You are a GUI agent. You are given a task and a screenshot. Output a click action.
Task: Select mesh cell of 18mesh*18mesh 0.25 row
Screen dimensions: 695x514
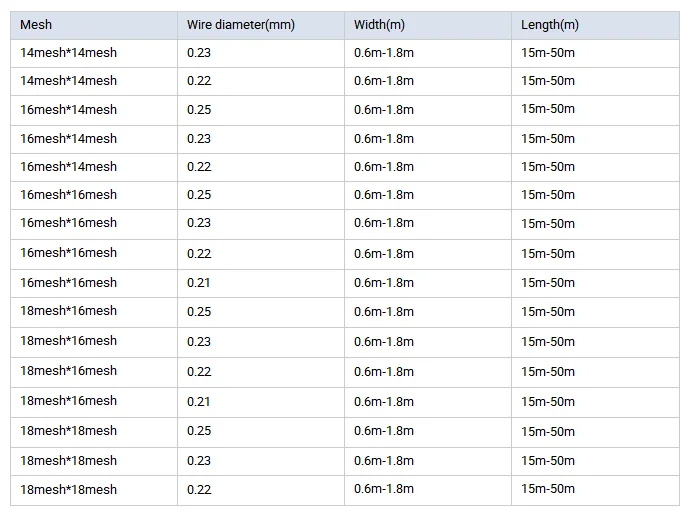(x=68, y=431)
